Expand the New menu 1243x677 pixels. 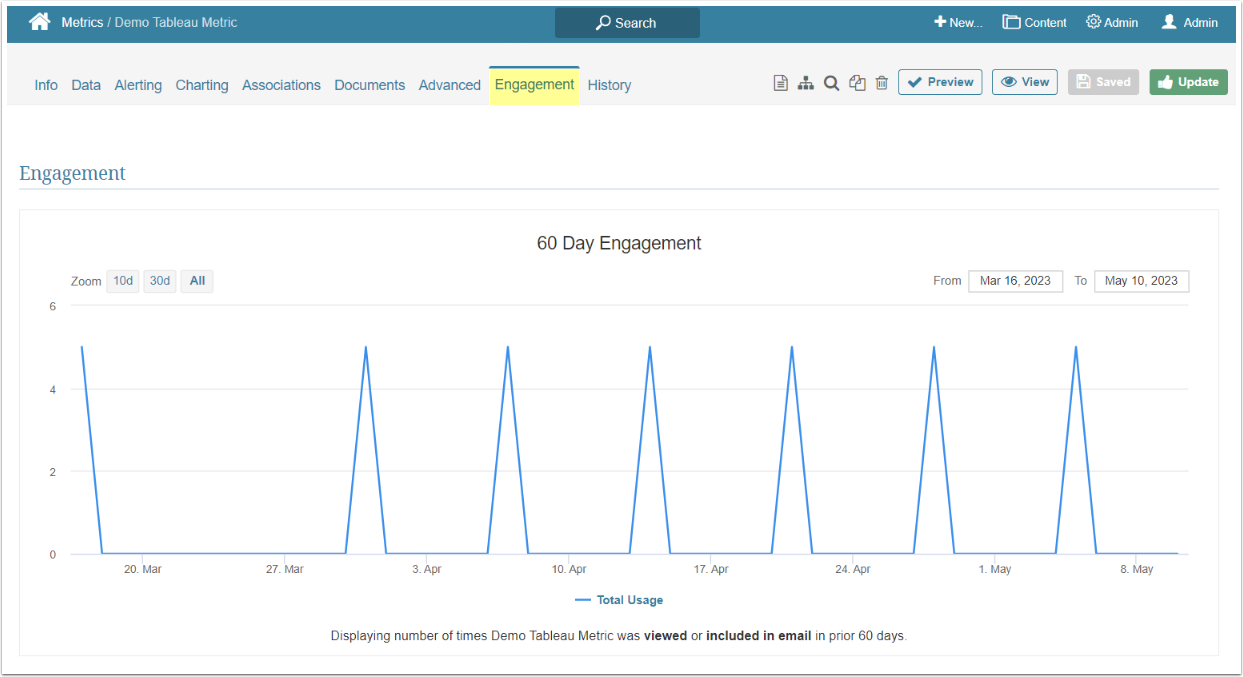(x=958, y=22)
